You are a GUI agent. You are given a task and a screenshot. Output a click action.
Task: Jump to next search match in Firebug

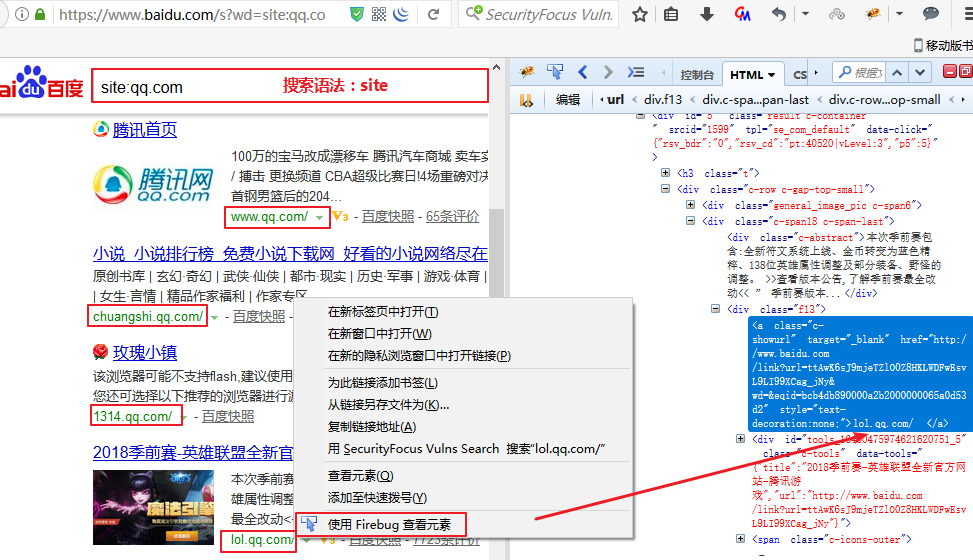pyautogui.click(x=920, y=73)
